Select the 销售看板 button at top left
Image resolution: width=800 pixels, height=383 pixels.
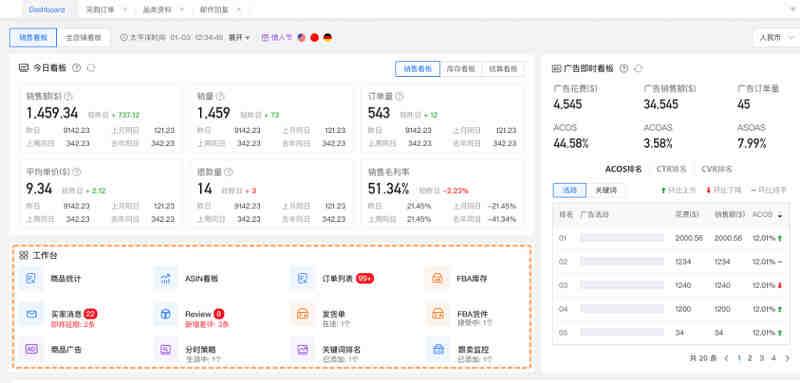click(33, 38)
